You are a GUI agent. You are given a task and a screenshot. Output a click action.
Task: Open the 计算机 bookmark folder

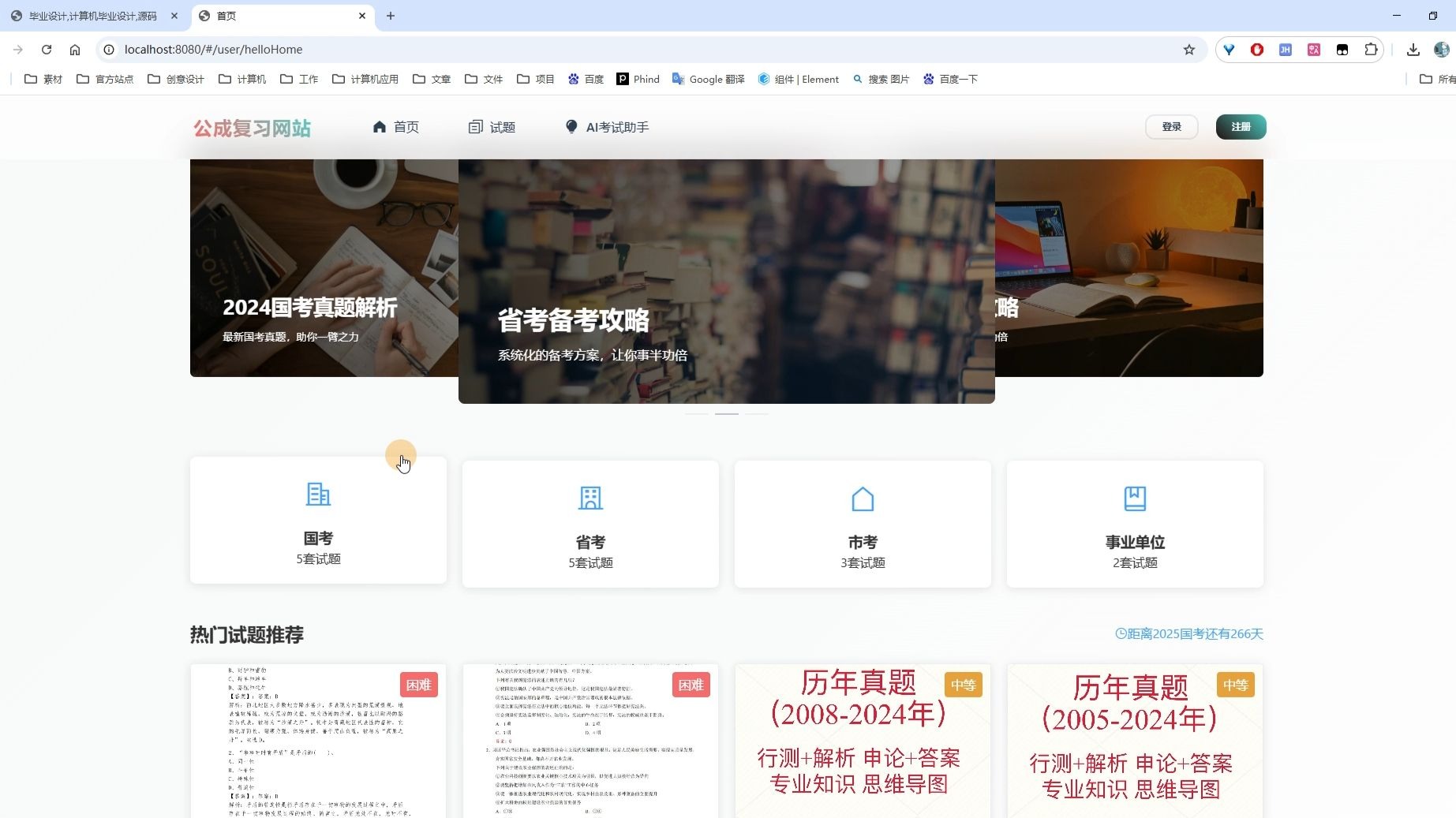point(242,79)
